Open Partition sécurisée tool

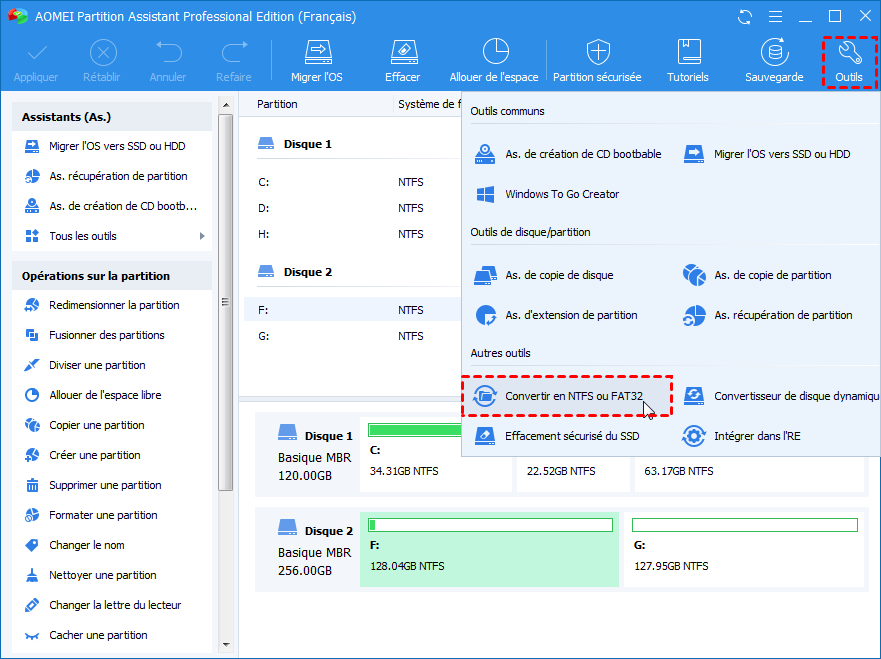tap(597, 61)
